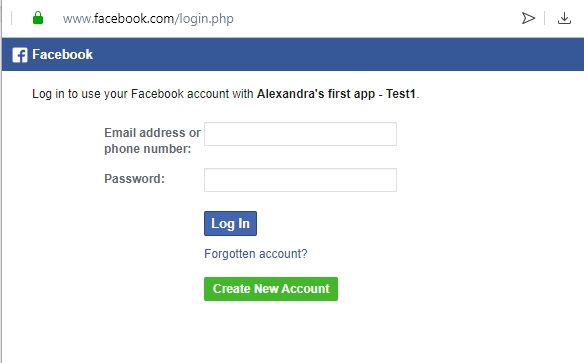Click the paper-plane send icon

click(x=528, y=18)
